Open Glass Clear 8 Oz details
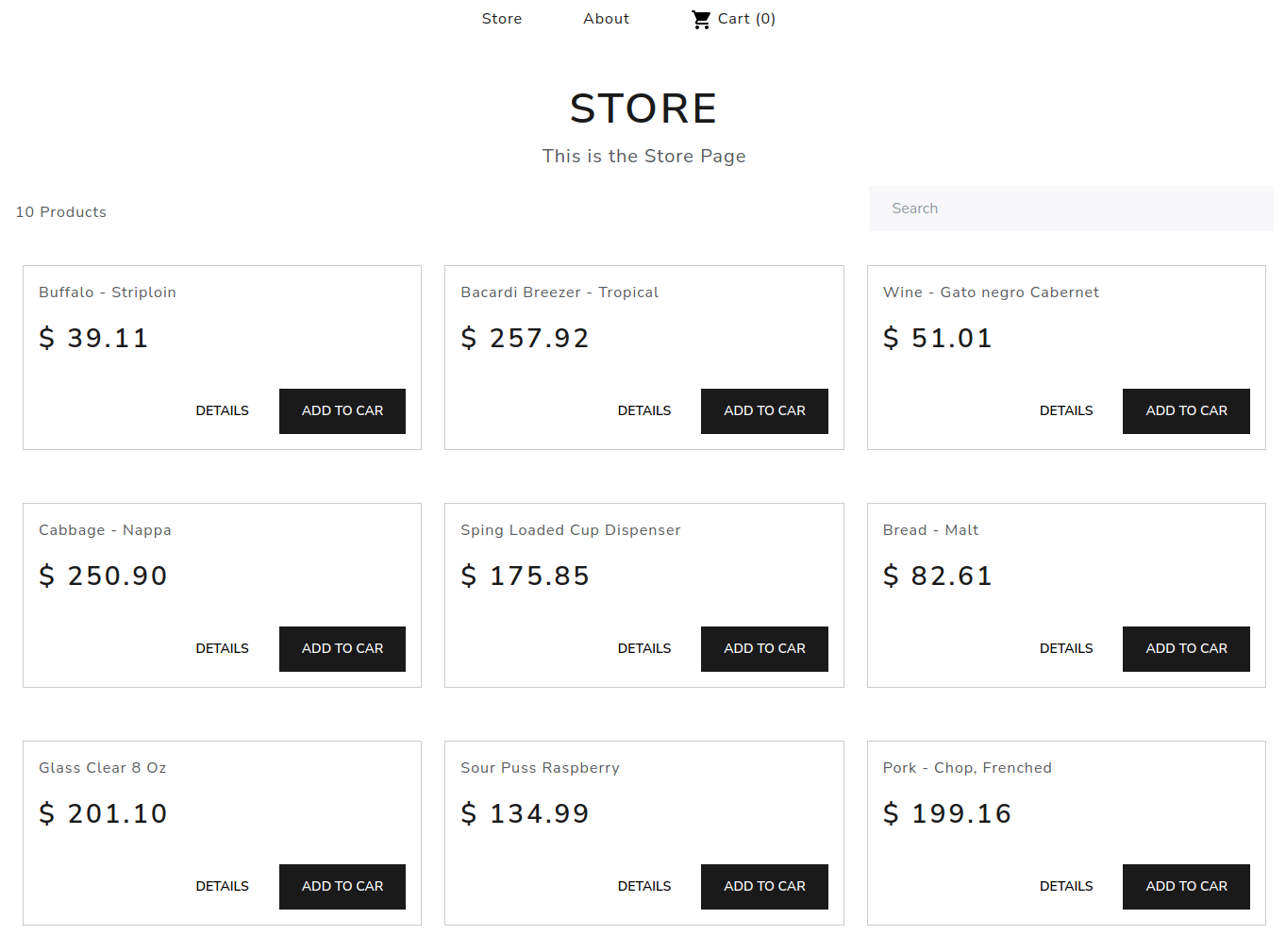The image size is (1286, 952). pyautogui.click(x=223, y=887)
